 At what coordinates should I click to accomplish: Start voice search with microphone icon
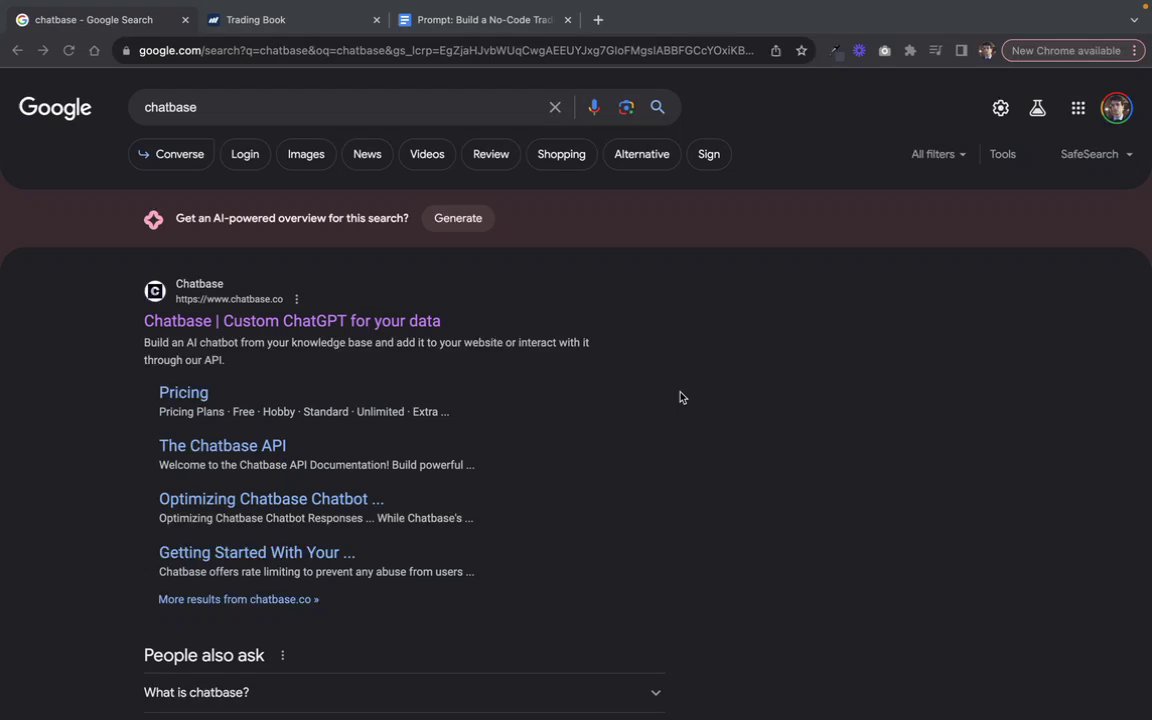click(x=594, y=107)
